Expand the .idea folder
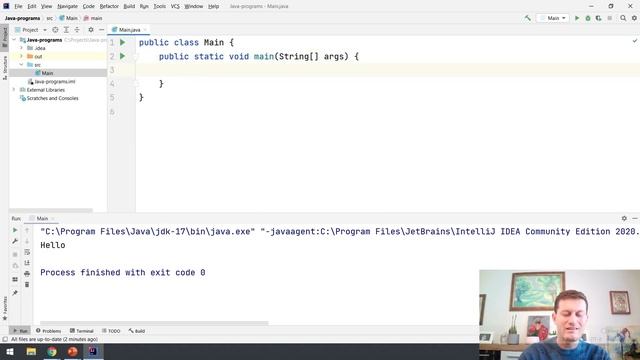 [x=22, y=48]
